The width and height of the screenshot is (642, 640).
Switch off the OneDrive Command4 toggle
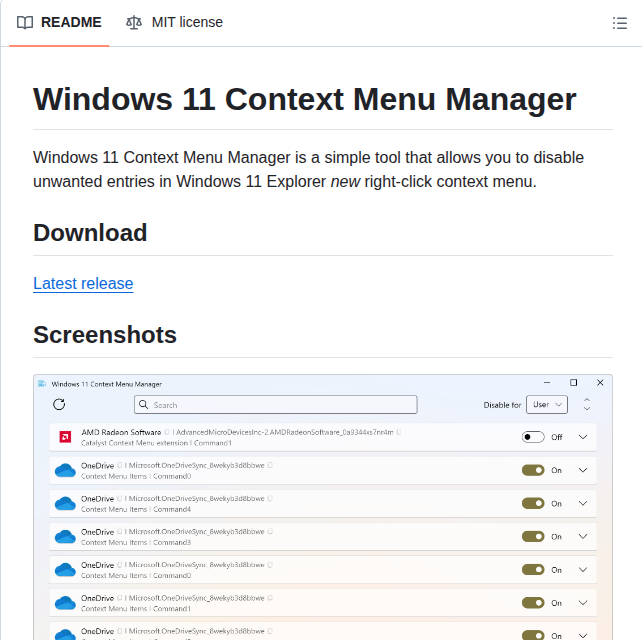(533, 503)
